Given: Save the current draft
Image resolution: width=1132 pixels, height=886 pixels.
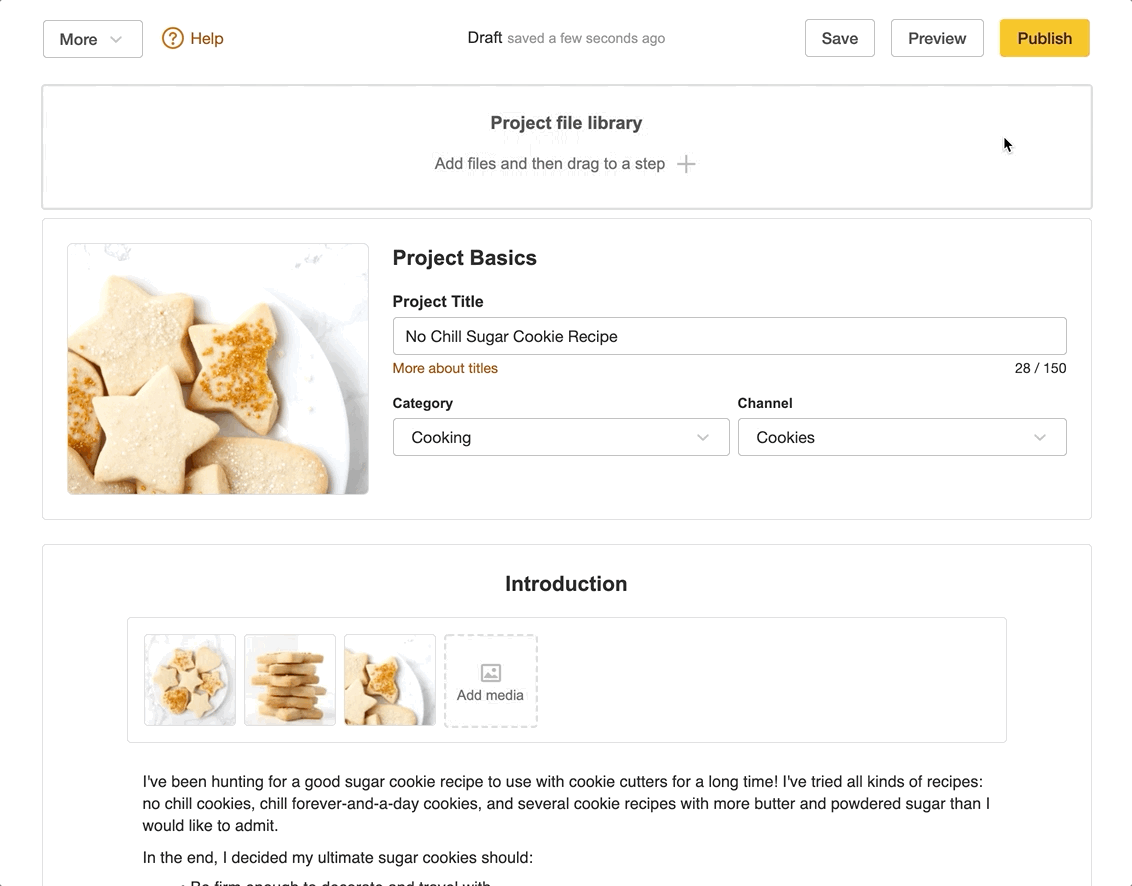Looking at the screenshot, I should (x=839, y=38).
